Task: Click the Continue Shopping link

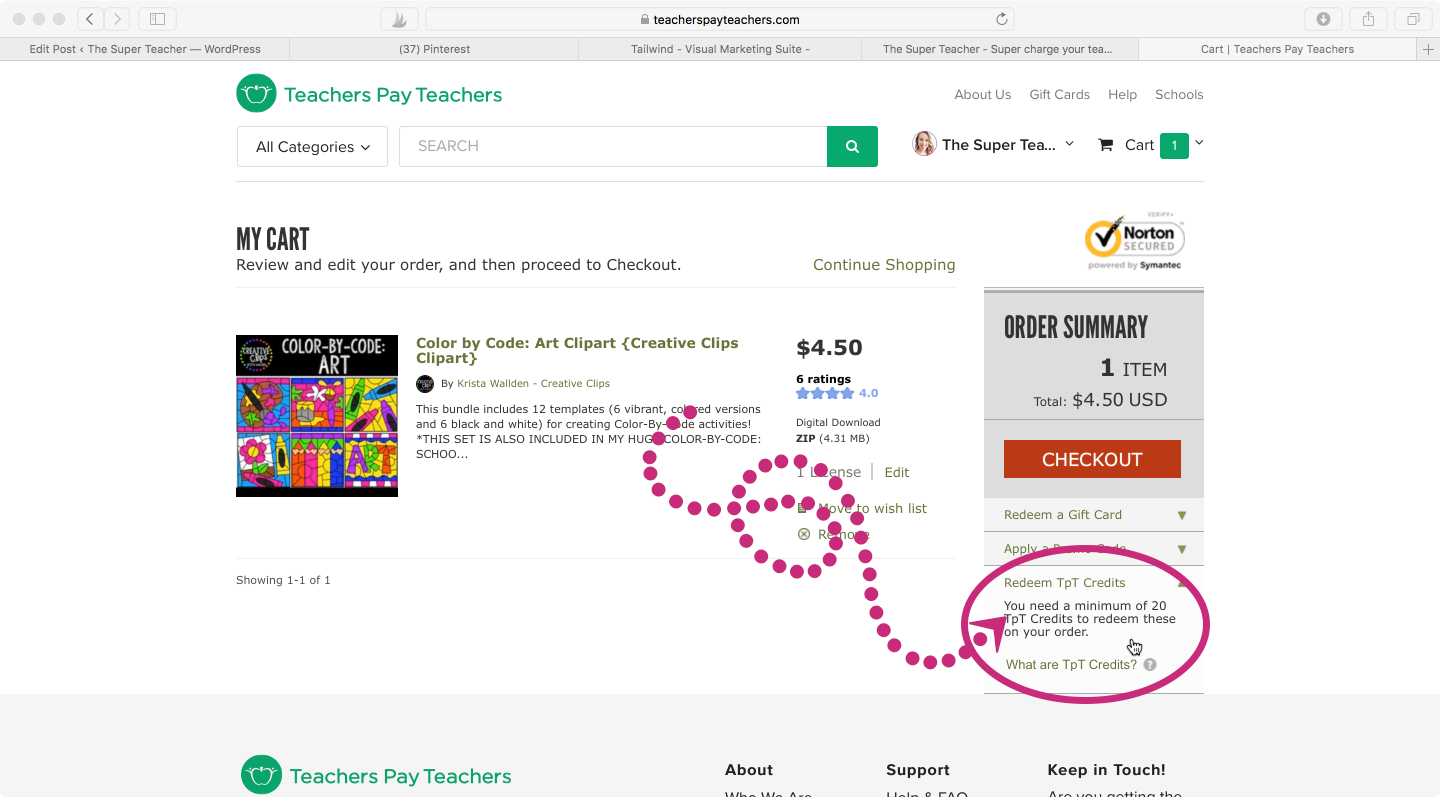Action: click(884, 264)
